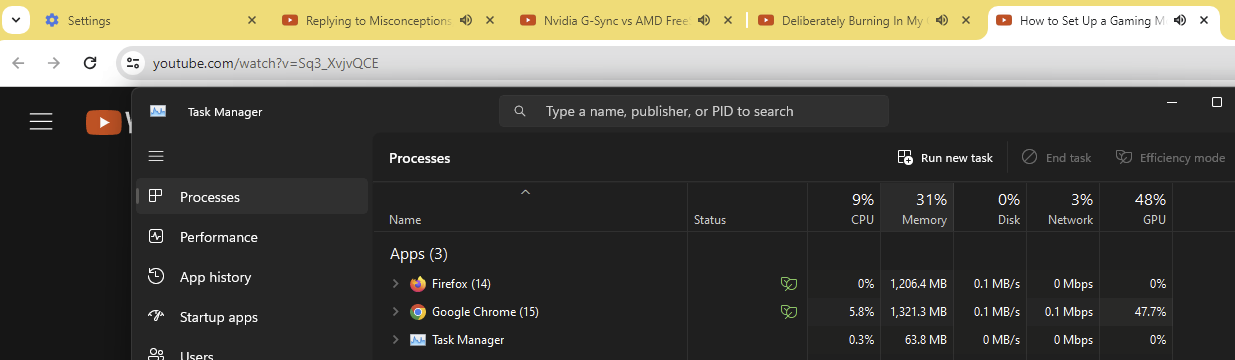Collapse column header chevron above Name
1235x360 pixels.
coord(525,191)
